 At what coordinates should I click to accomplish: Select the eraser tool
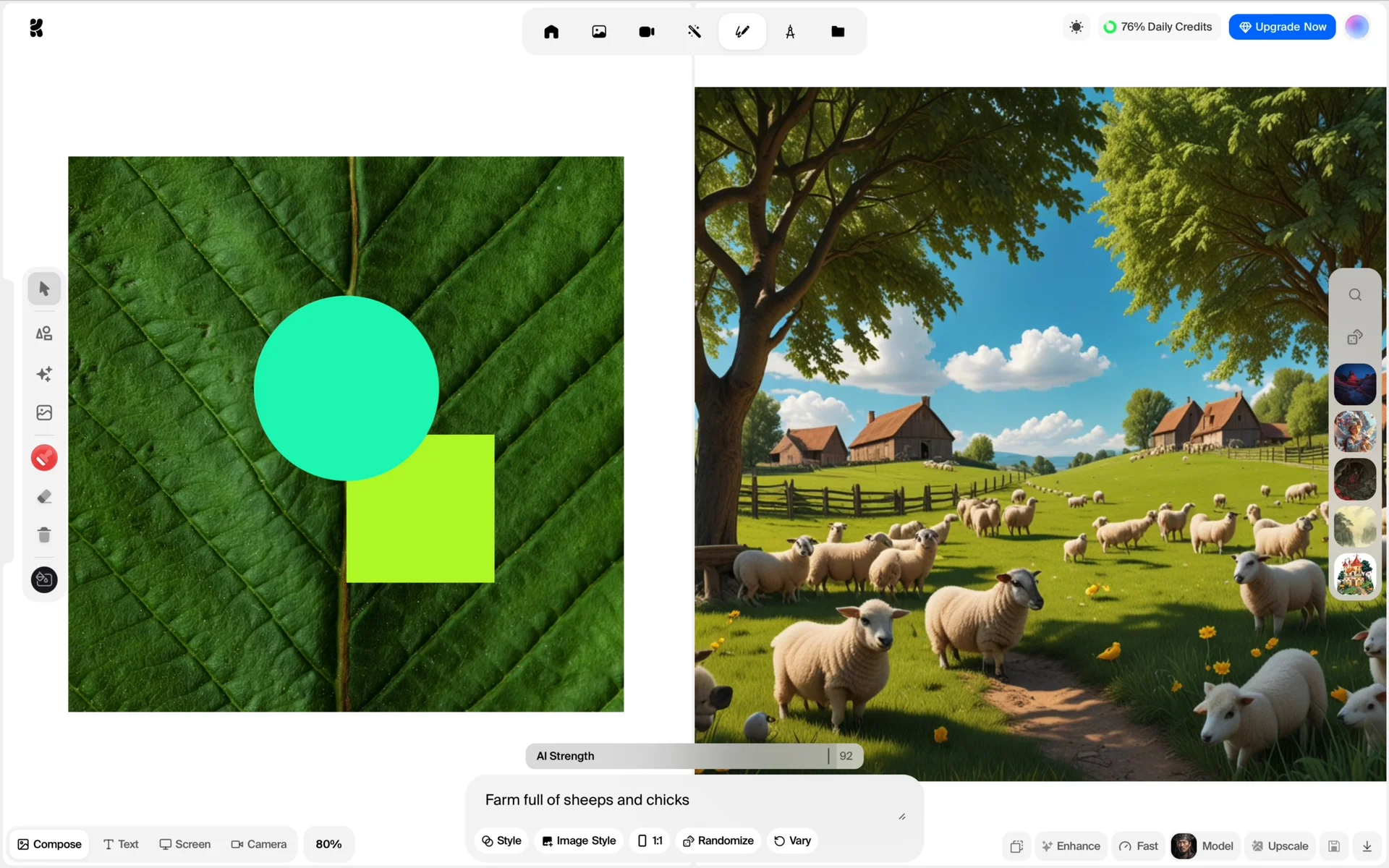point(44,497)
